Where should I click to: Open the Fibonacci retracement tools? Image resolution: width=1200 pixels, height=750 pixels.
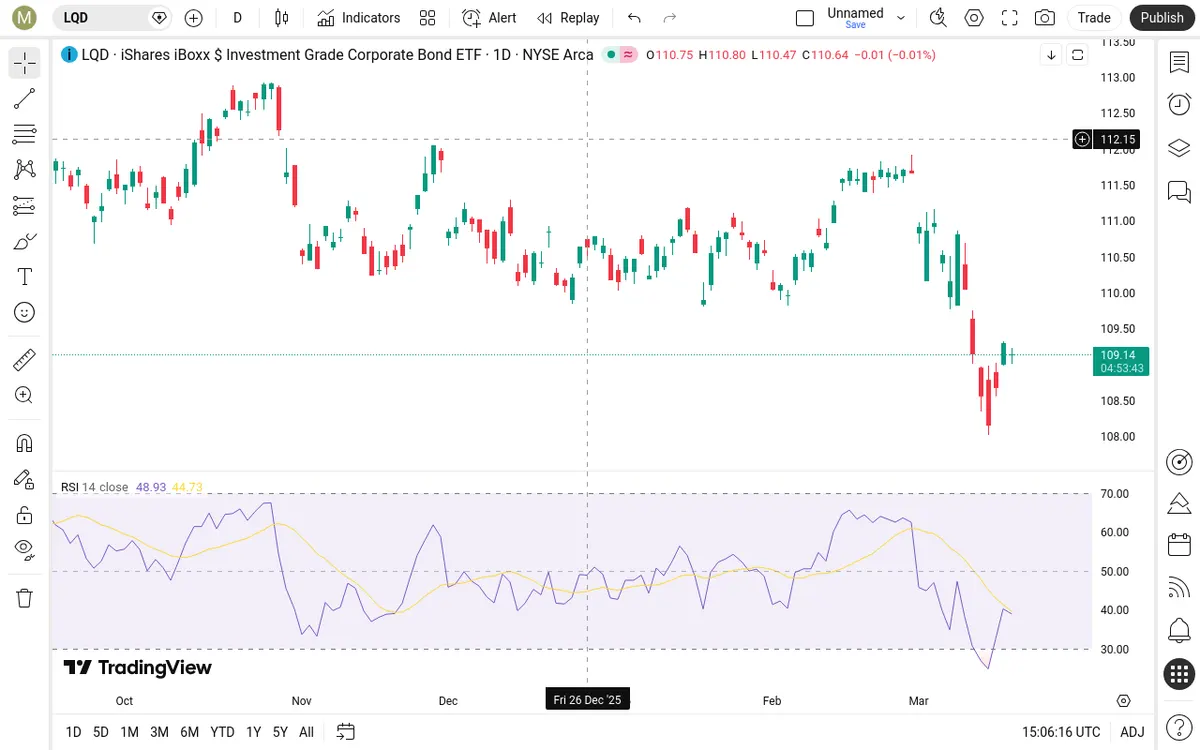click(x=25, y=134)
